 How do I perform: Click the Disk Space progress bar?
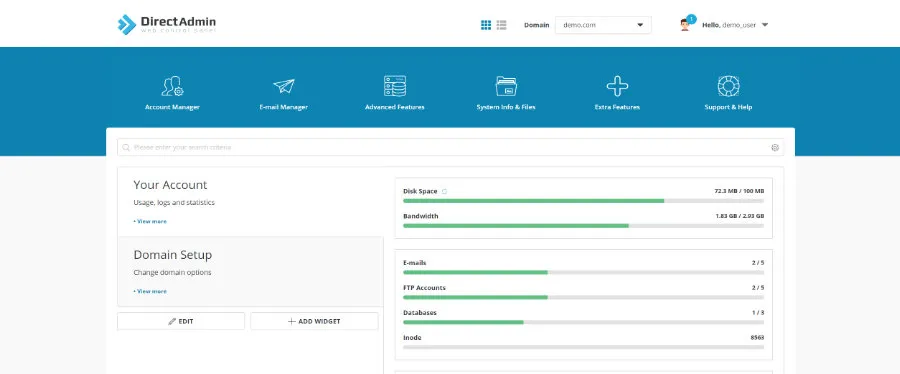583,201
